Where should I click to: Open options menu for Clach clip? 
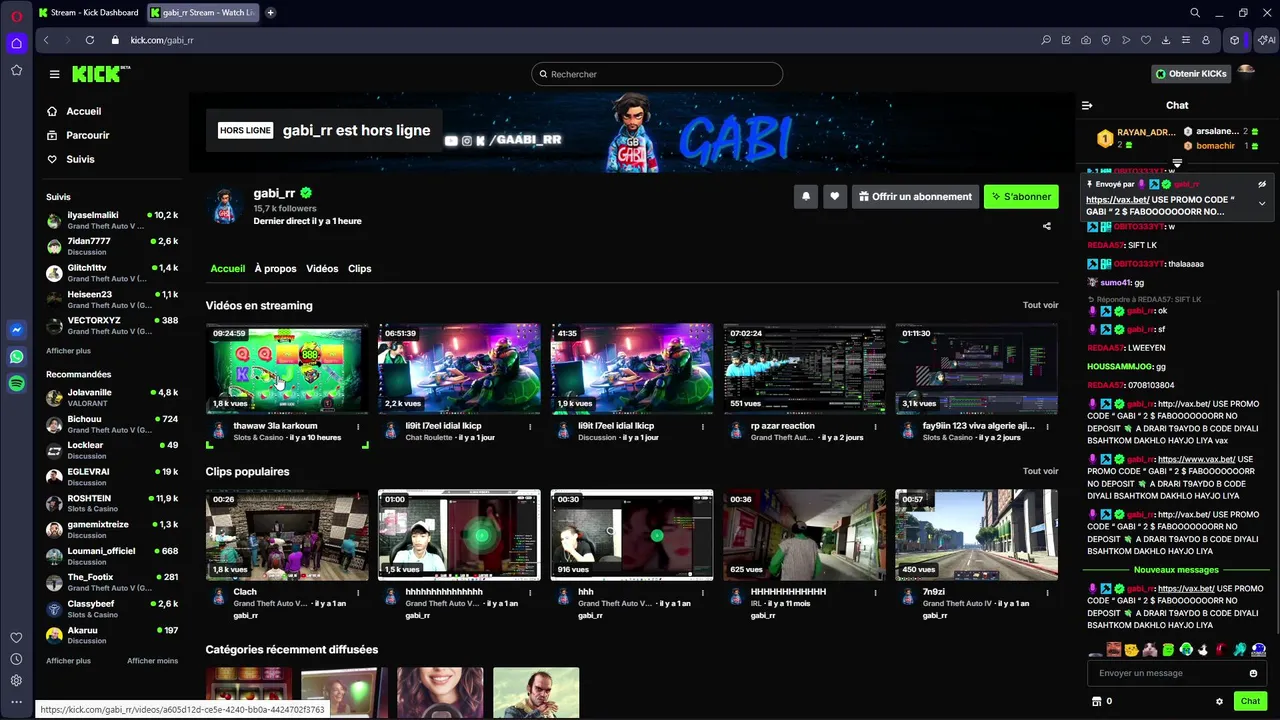coord(358,593)
